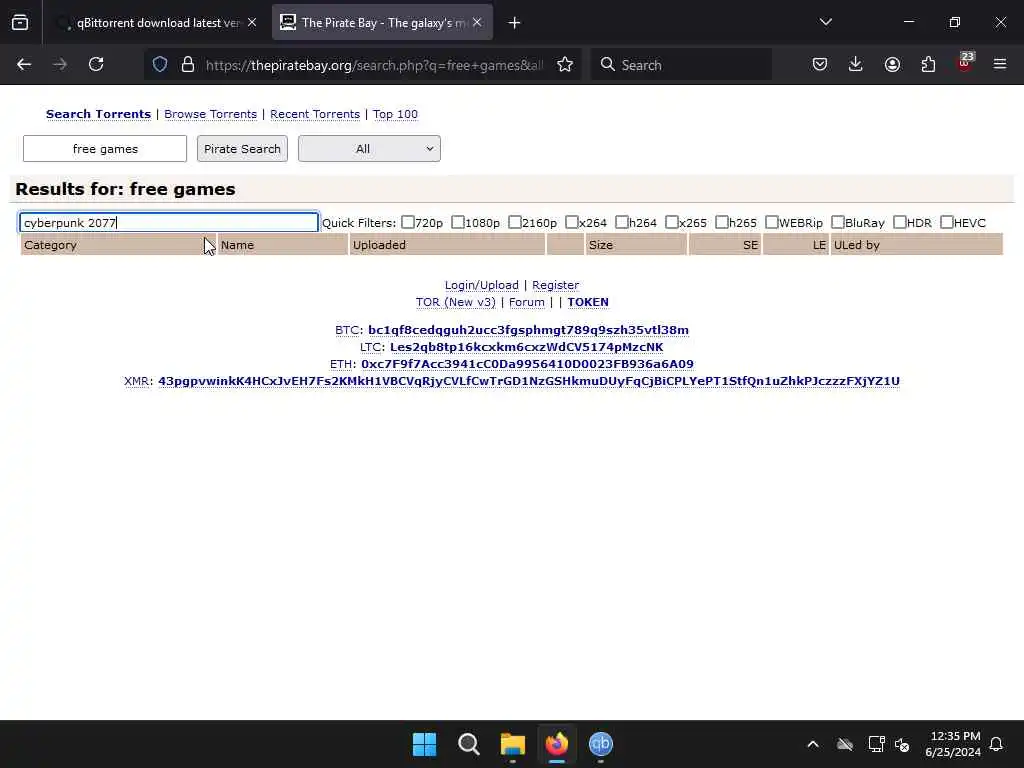Image resolution: width=1024 pixels, height=768 pixels.
Task: Close the qBittorrent download tab
Action: 252,23
